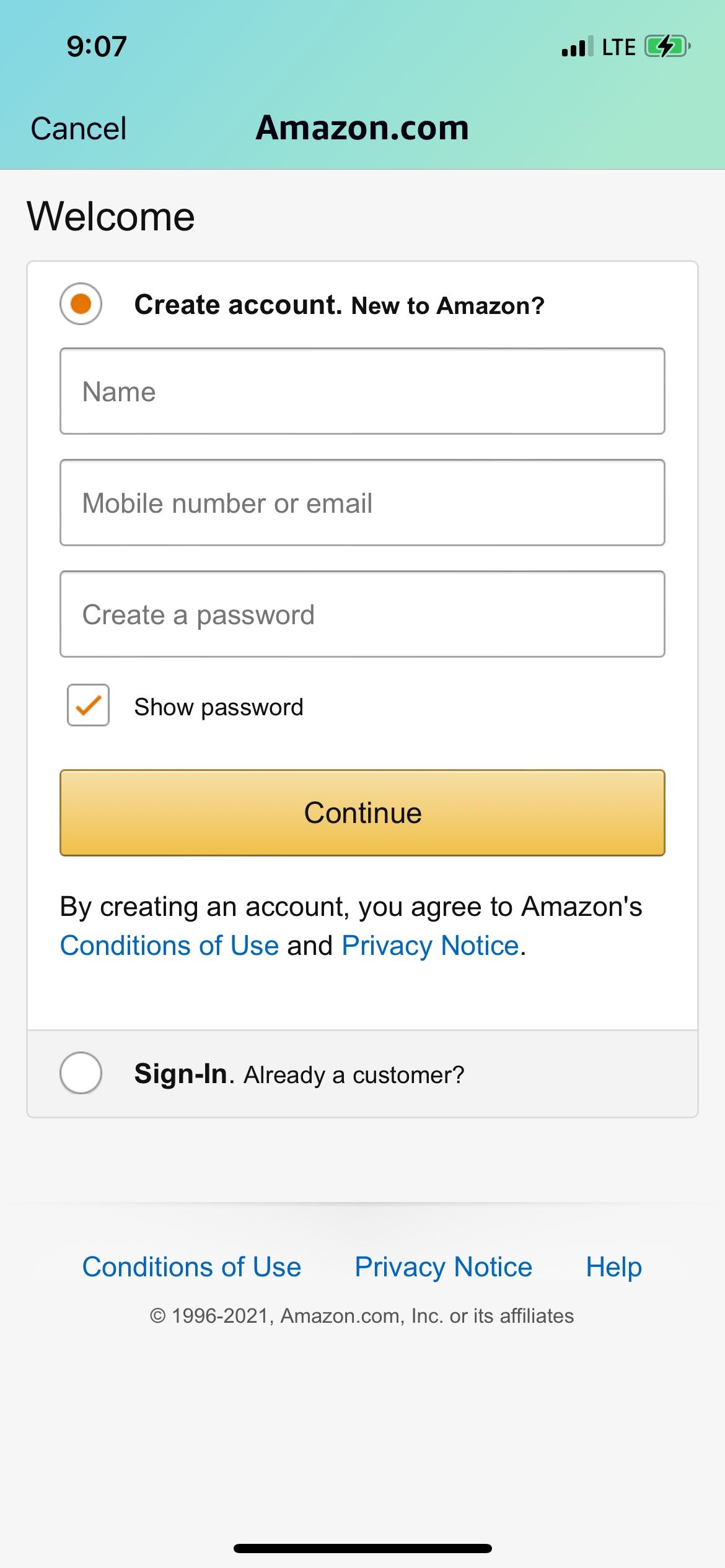Image resolution: width=725 pixels, height=1568 pixels.
Task: Open Conditions of Use link in agreement text
Action: 169,946
